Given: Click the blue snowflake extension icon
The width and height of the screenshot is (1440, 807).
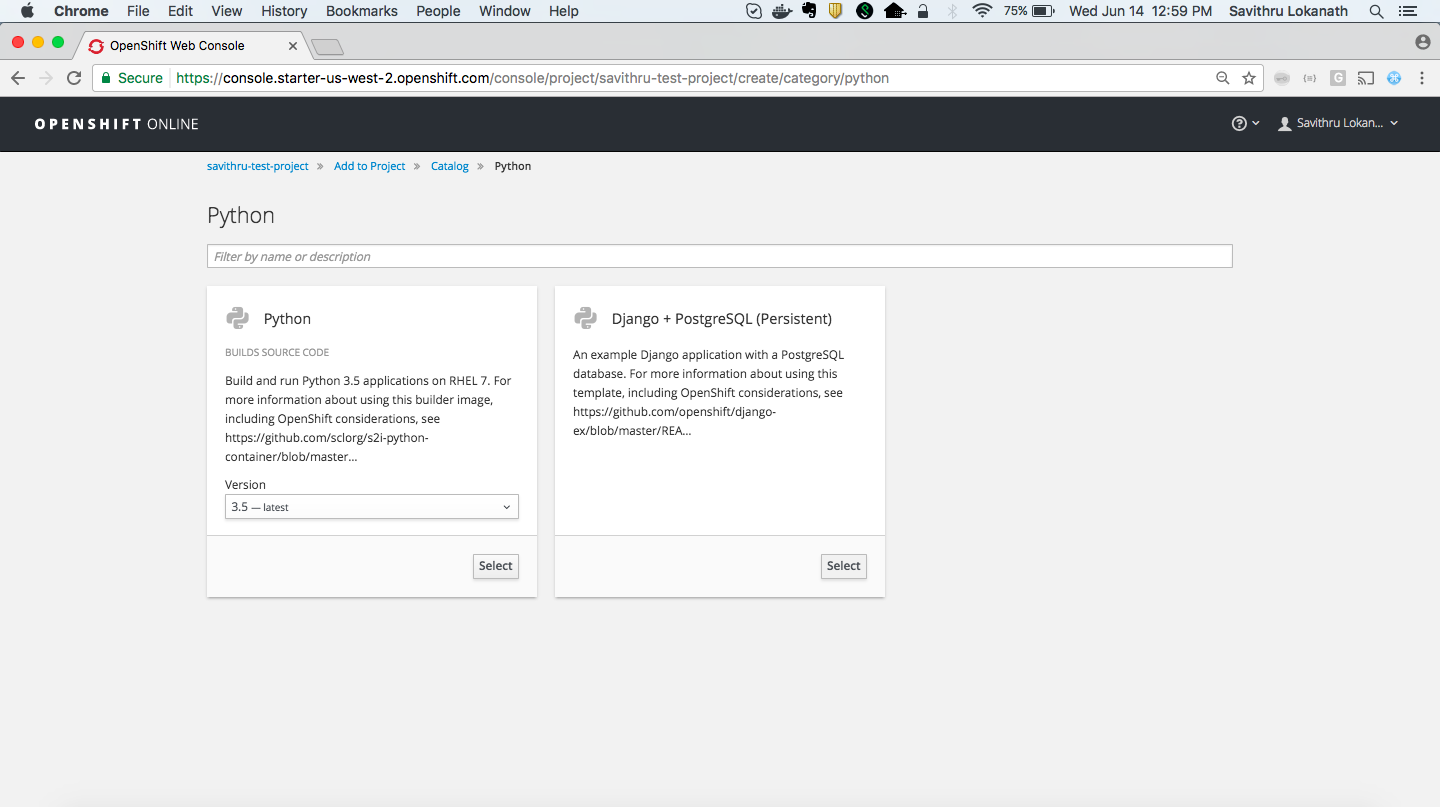Looking at the screenshot, I should pos(1394,78).
